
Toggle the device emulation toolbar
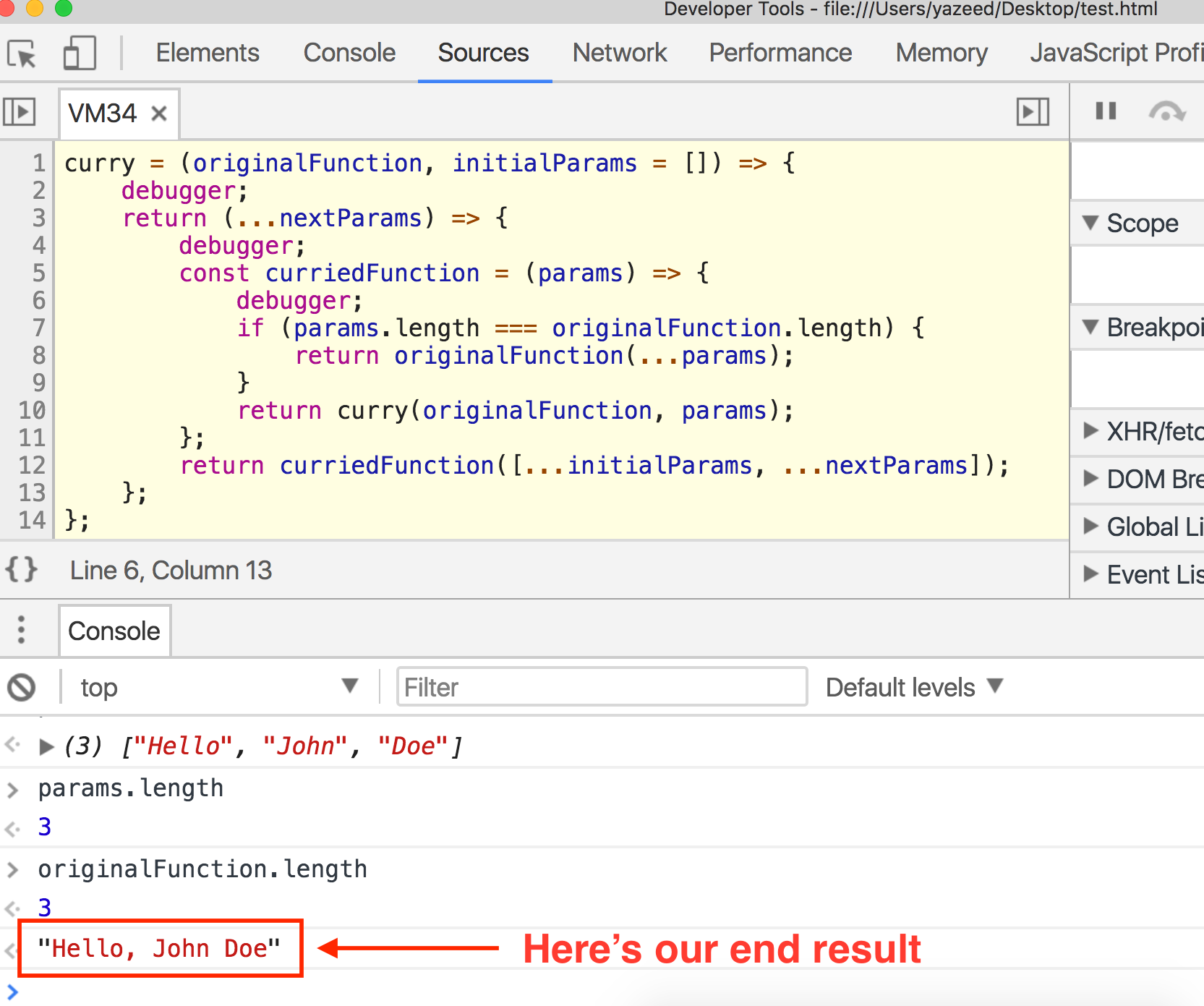[x=80, y=53]
